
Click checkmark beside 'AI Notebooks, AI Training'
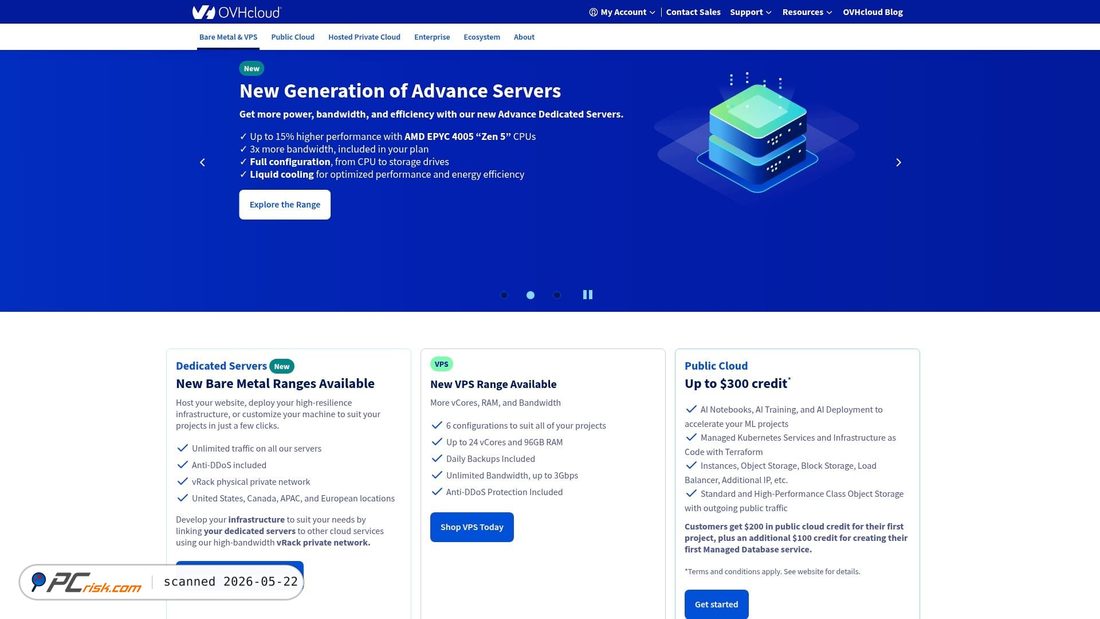pyautogui.click(x=691, y=408)
